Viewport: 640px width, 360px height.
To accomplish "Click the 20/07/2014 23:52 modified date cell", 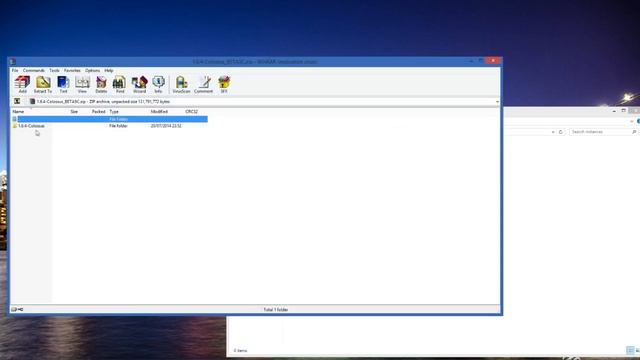I will click(166, 126).
